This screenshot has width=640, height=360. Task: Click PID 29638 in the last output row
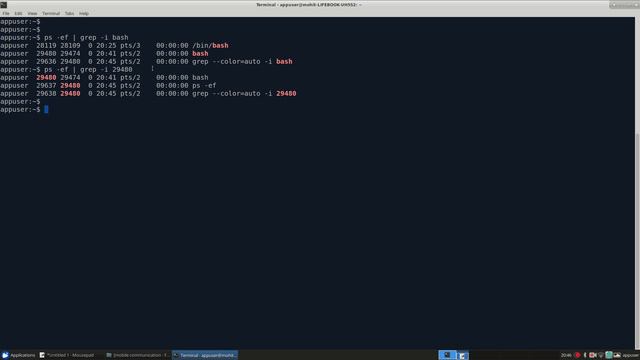coord(46,93)
